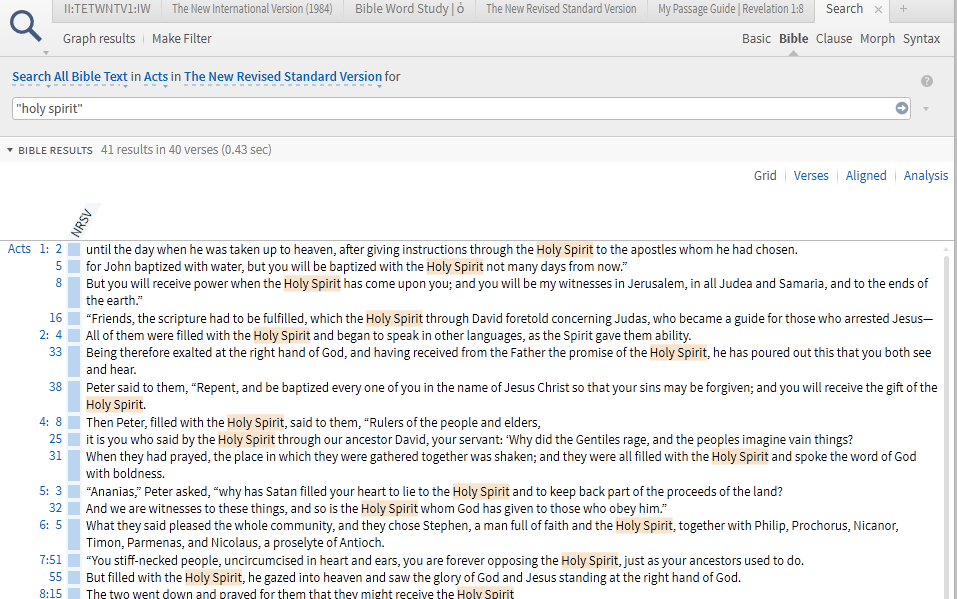Click highlighted 'Holy Spirit' in Acts 1:2 text
The image size is (957, 599).
coord(565,249)
